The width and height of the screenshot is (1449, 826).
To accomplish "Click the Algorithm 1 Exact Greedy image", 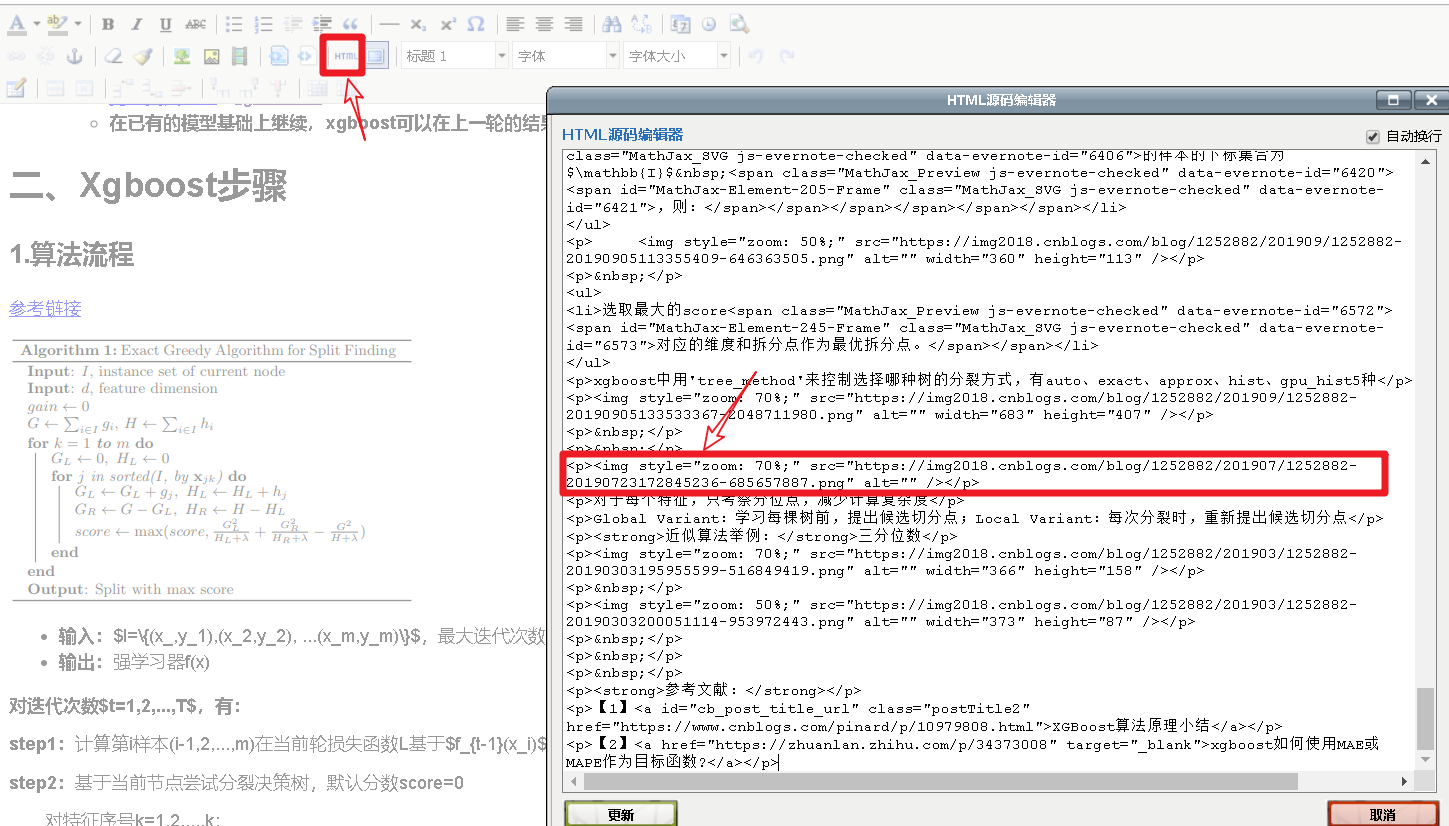I will coord(211,470).
